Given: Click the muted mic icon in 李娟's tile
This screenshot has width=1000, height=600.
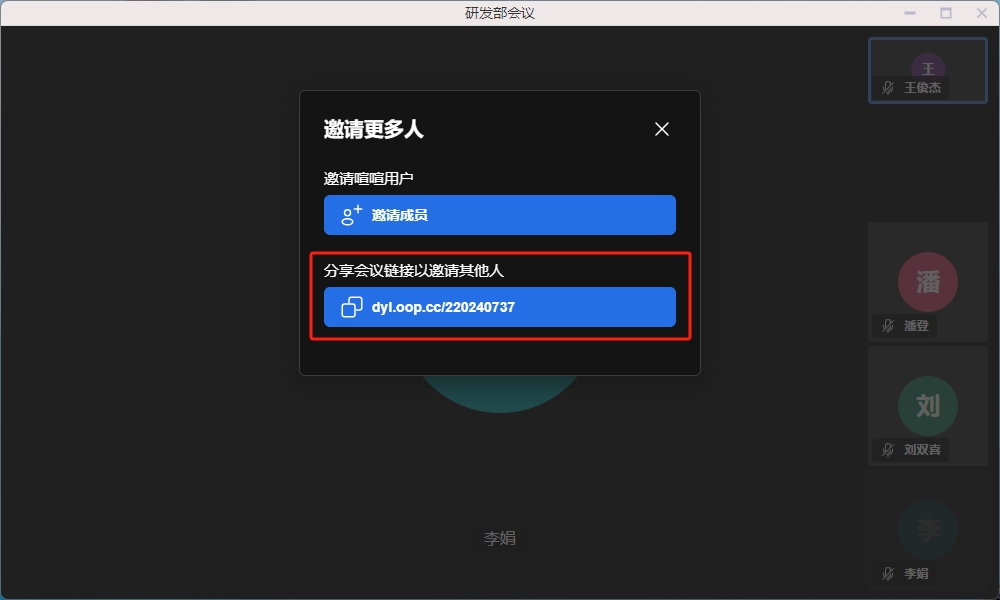Looking at the screenshot, I should [888, 574].
